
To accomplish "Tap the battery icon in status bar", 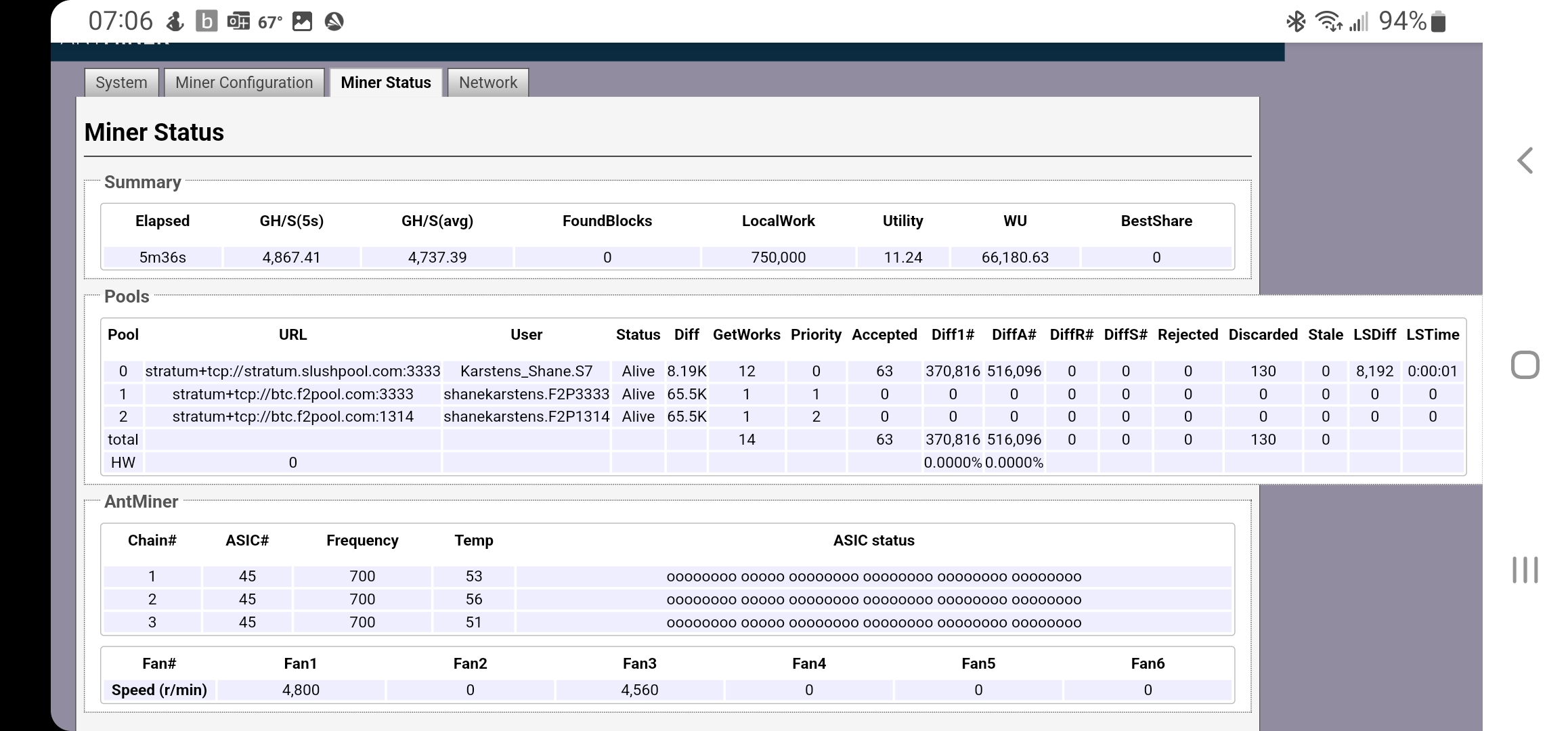I will (x=1439, y=22).
